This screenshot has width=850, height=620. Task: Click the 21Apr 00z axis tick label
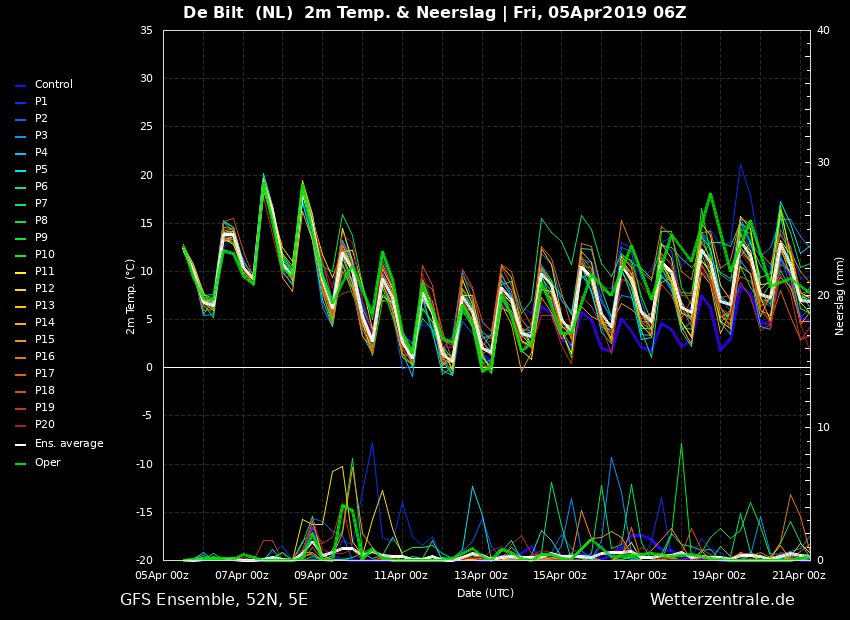click(x=800, y=576)
